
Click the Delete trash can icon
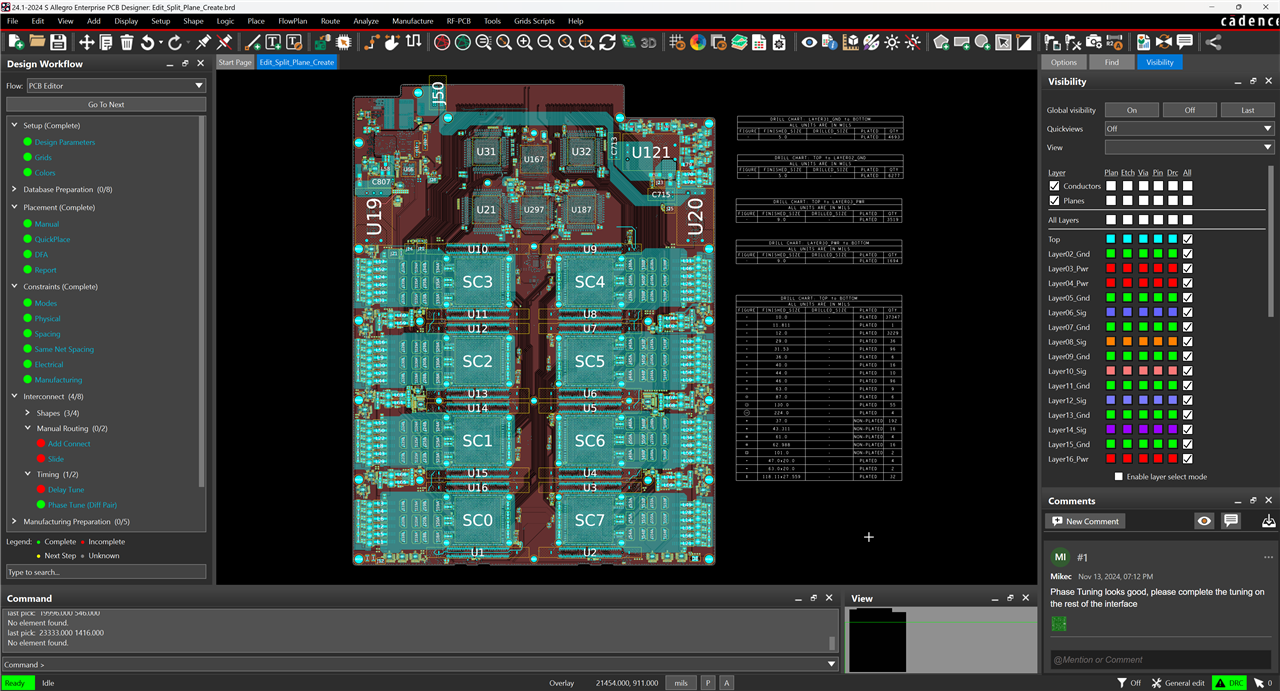(127, 42)
